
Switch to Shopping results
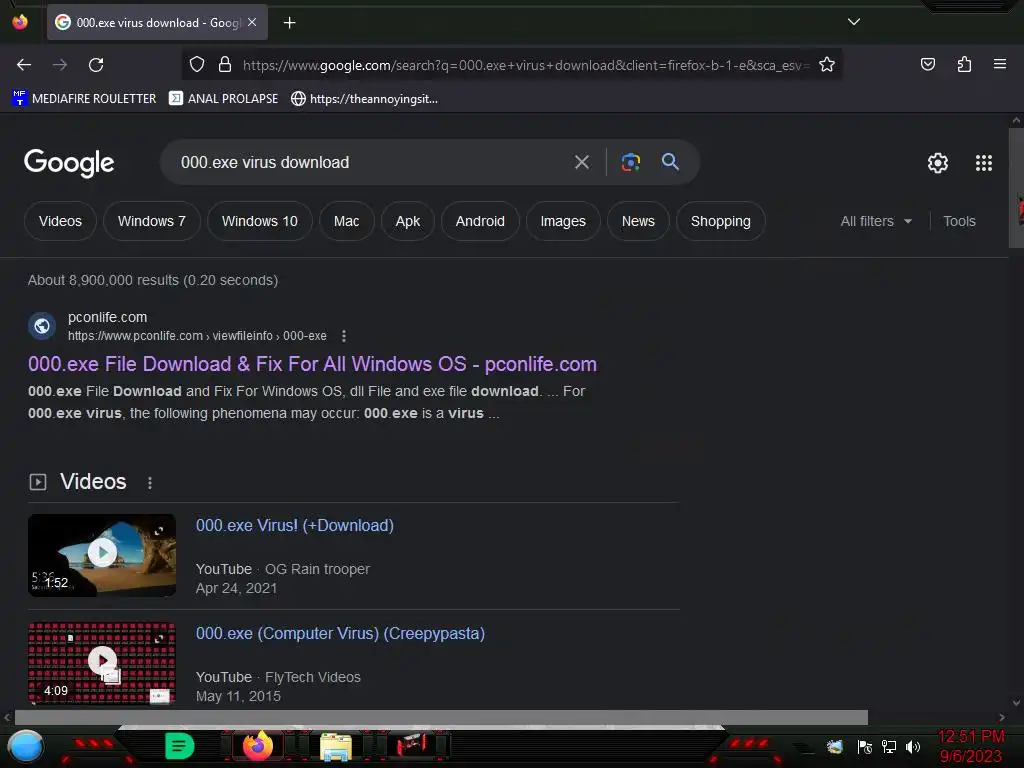point(720,221)
